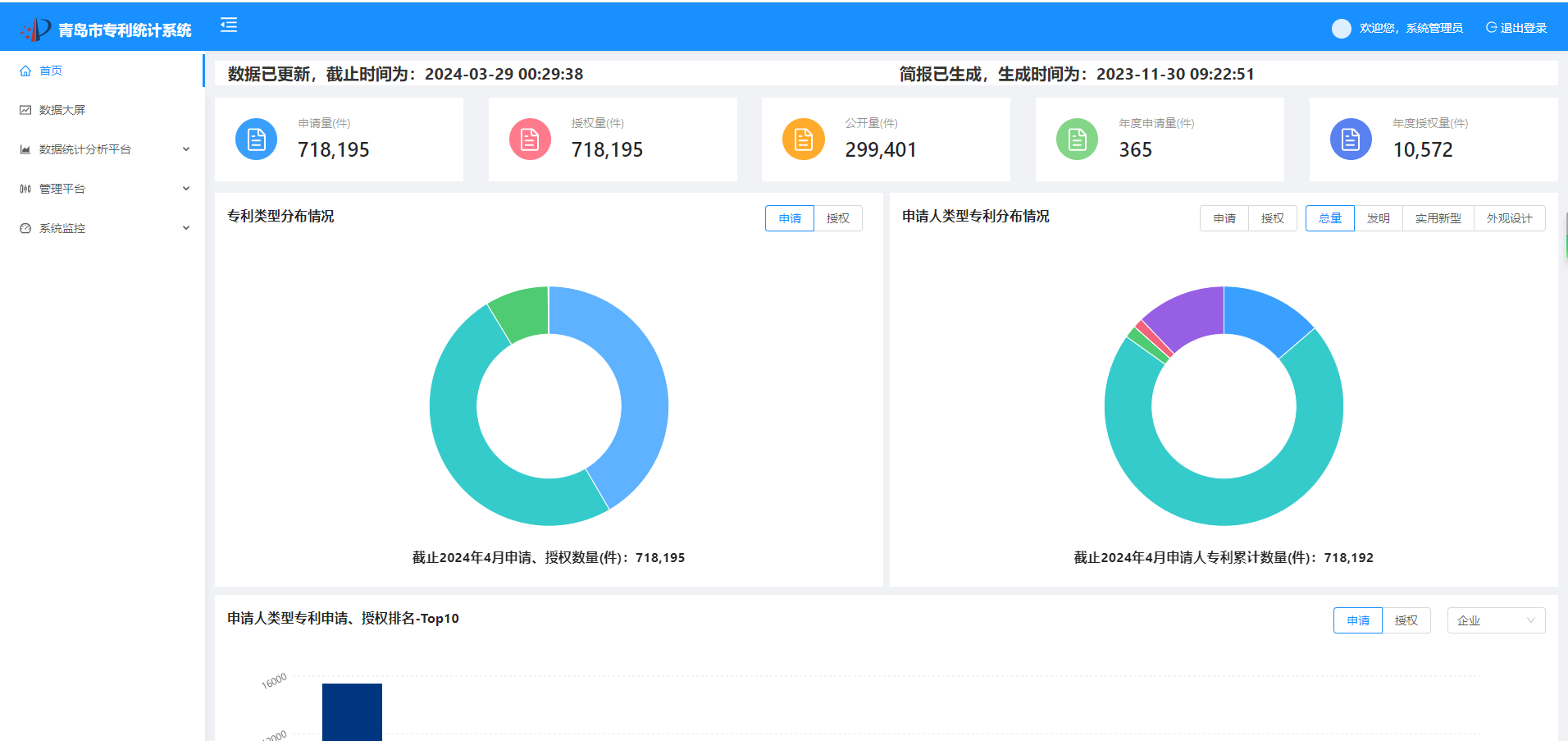Expand the 管理平台 submenu chevron
Image resolution: width=1568 pixels, height=741 pixels.
[x=186, y=189]
